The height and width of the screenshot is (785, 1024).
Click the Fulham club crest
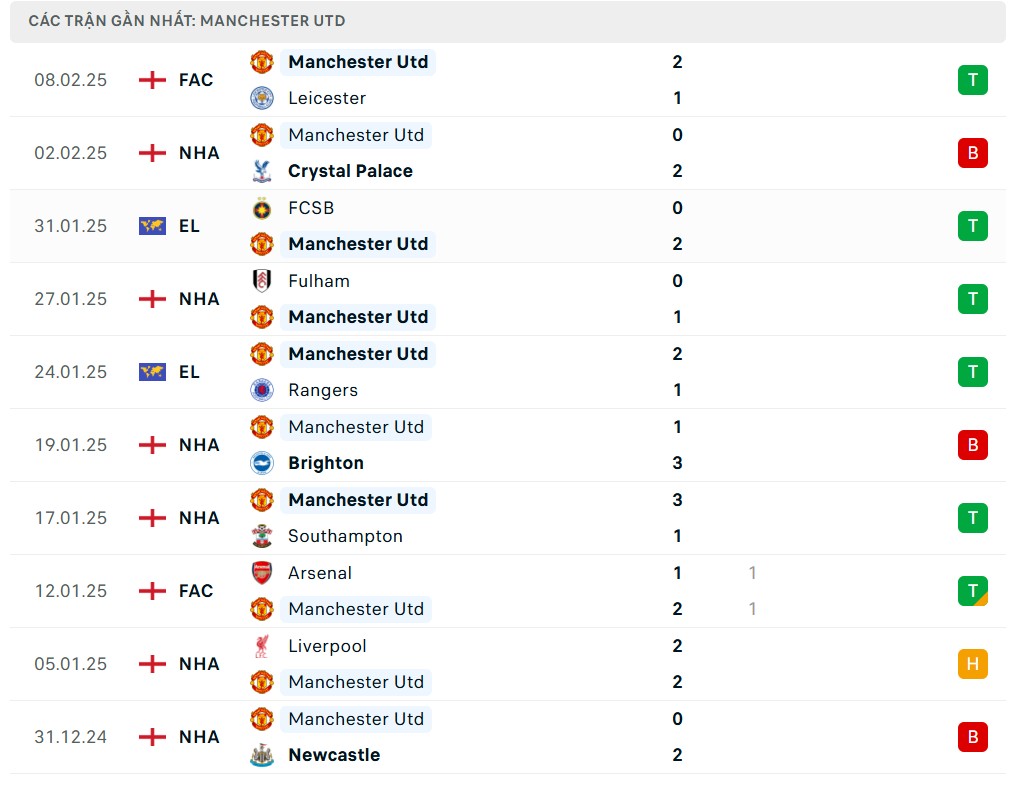pyautogui.click(x=262, y=281)
